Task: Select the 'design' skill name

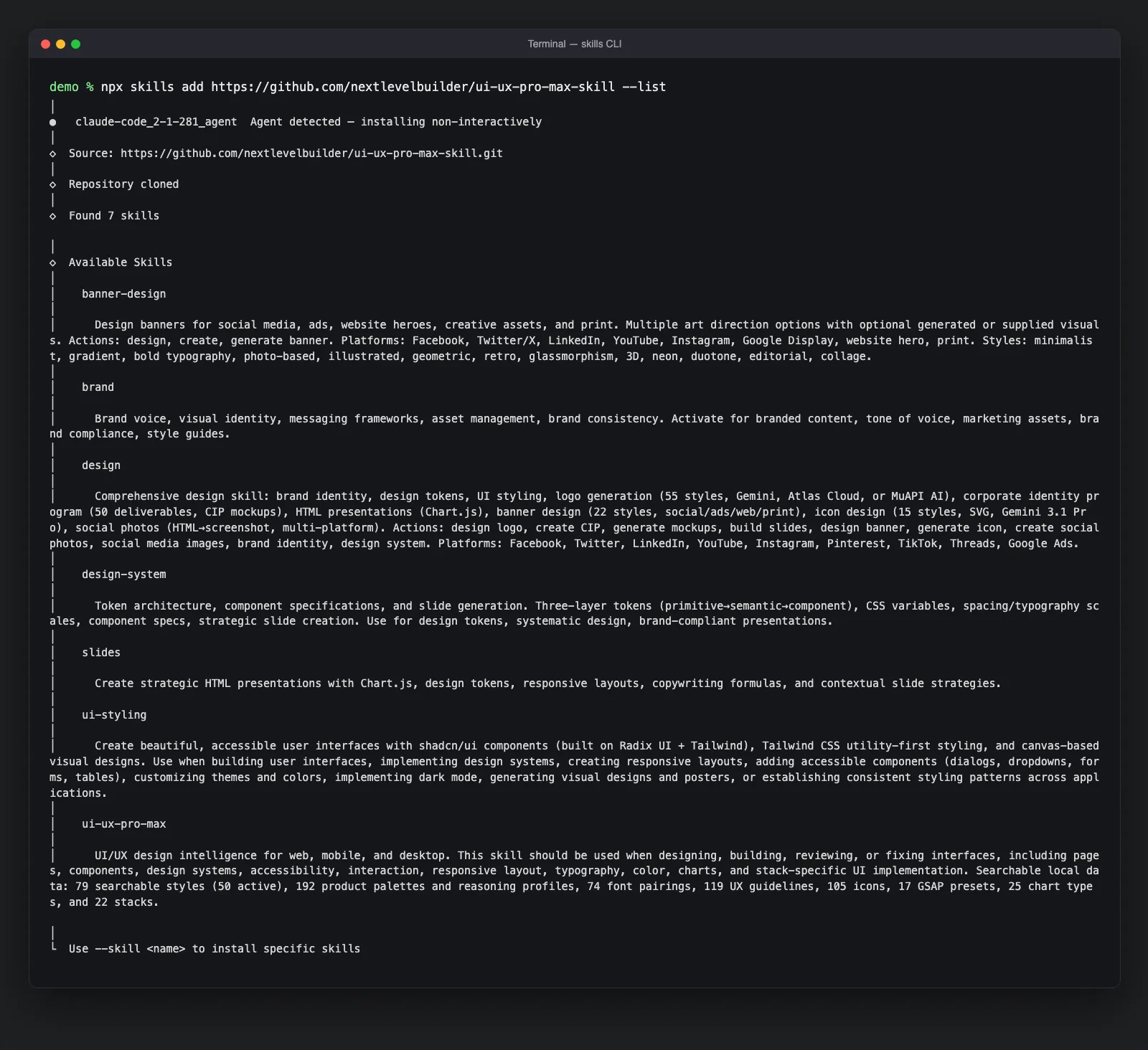Action: pos(101,465)
